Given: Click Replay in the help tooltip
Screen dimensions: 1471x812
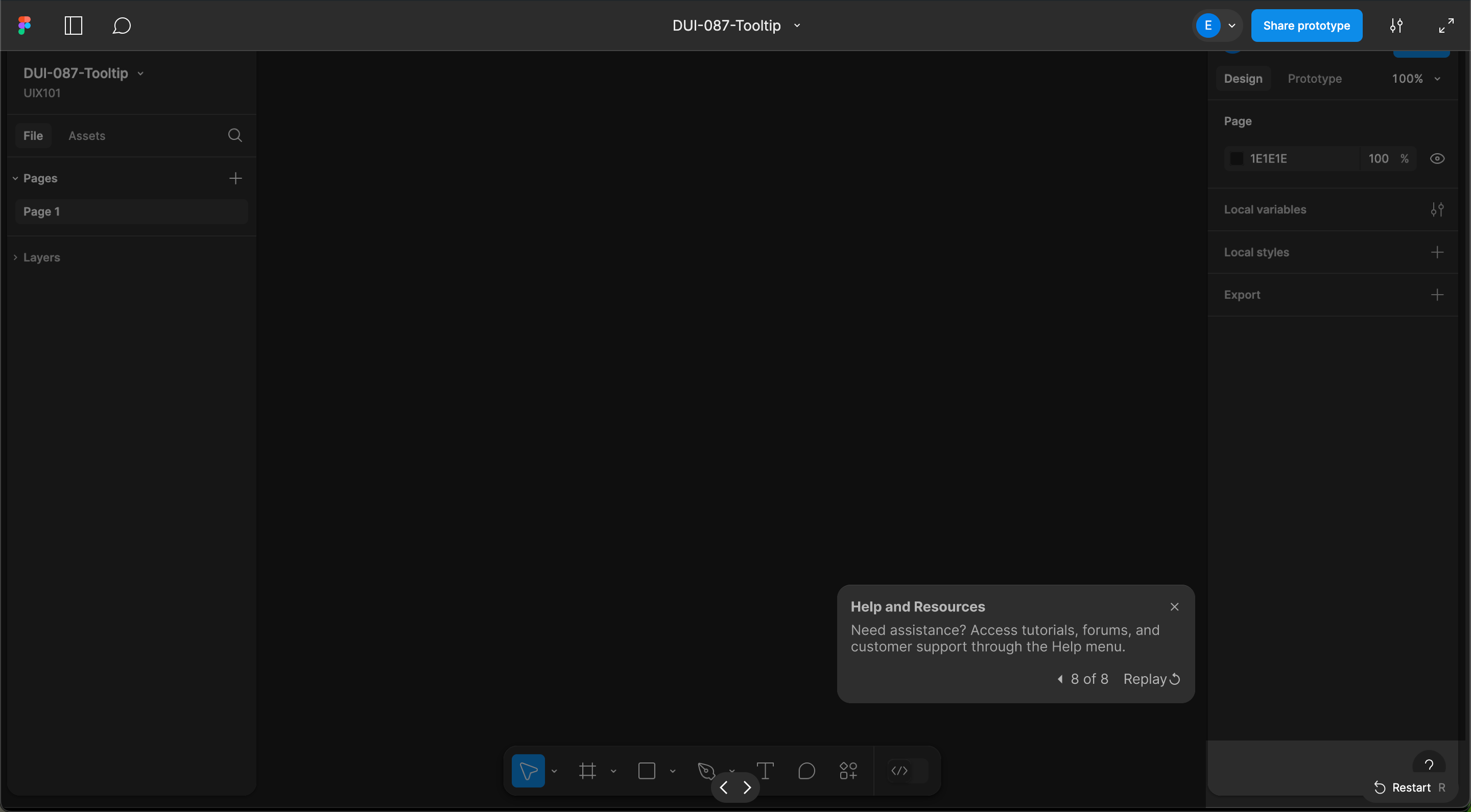Looking at the screenshot, I should point(1151,679).
